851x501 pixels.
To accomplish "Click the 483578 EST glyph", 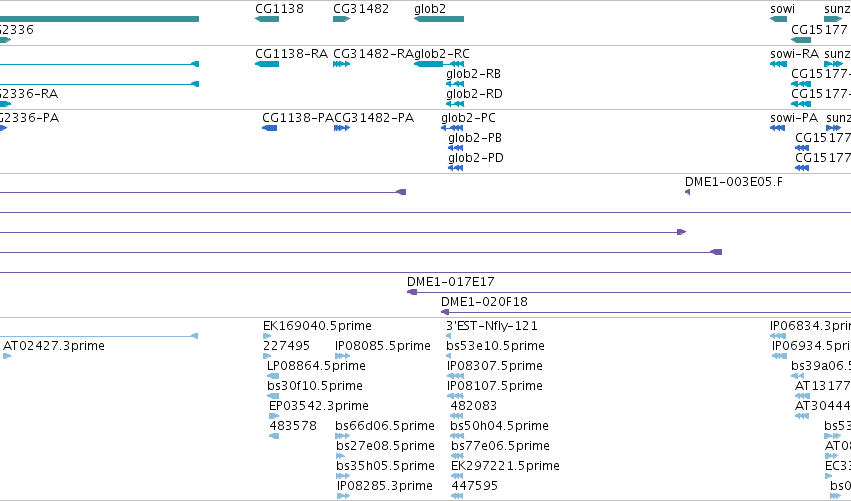I will [x=274, y=436].
